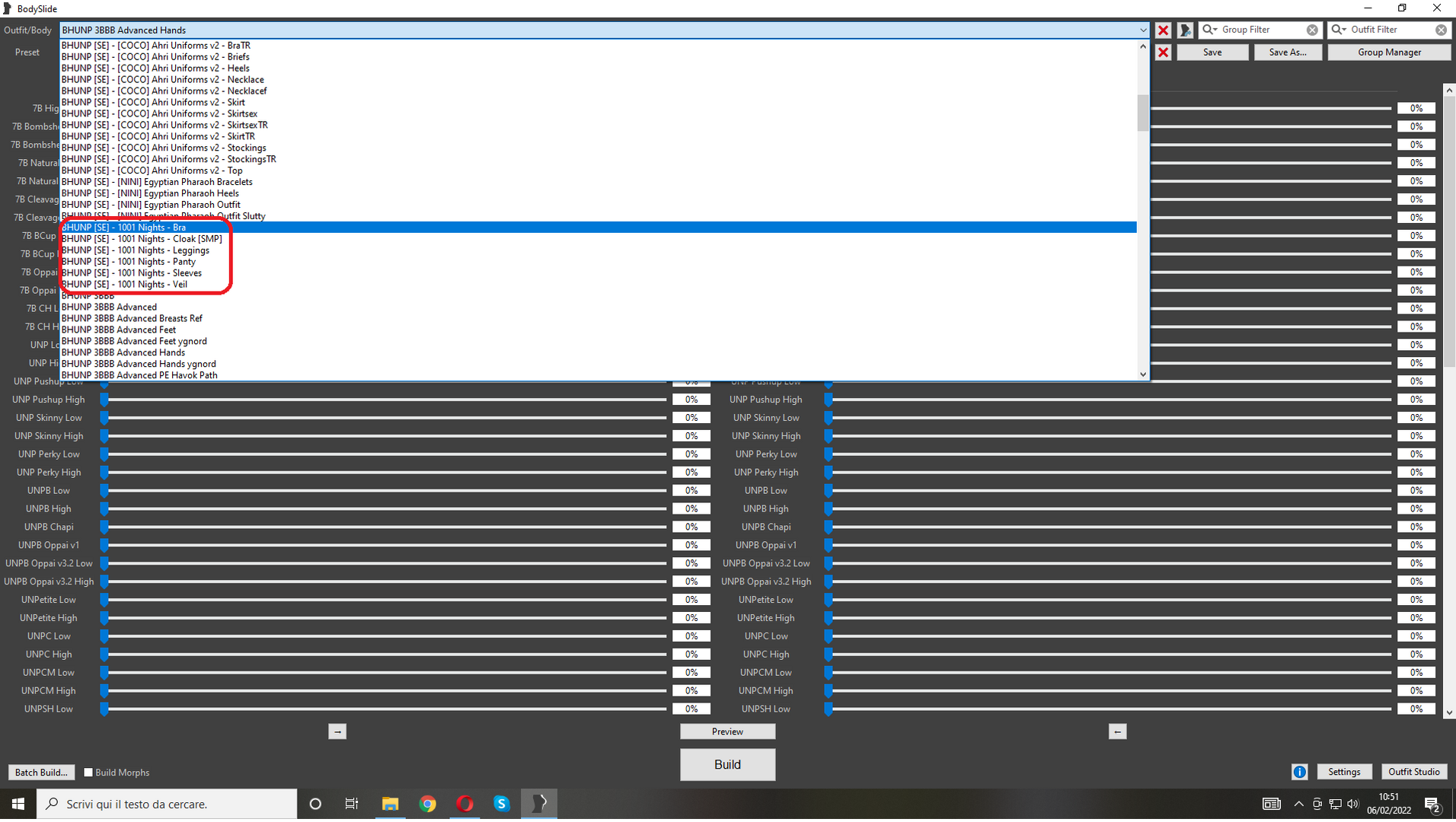The width and height of the screenshot is (1456, 822).
Task: Open the Opera browser taskbar icon
Action: (465, 804)
